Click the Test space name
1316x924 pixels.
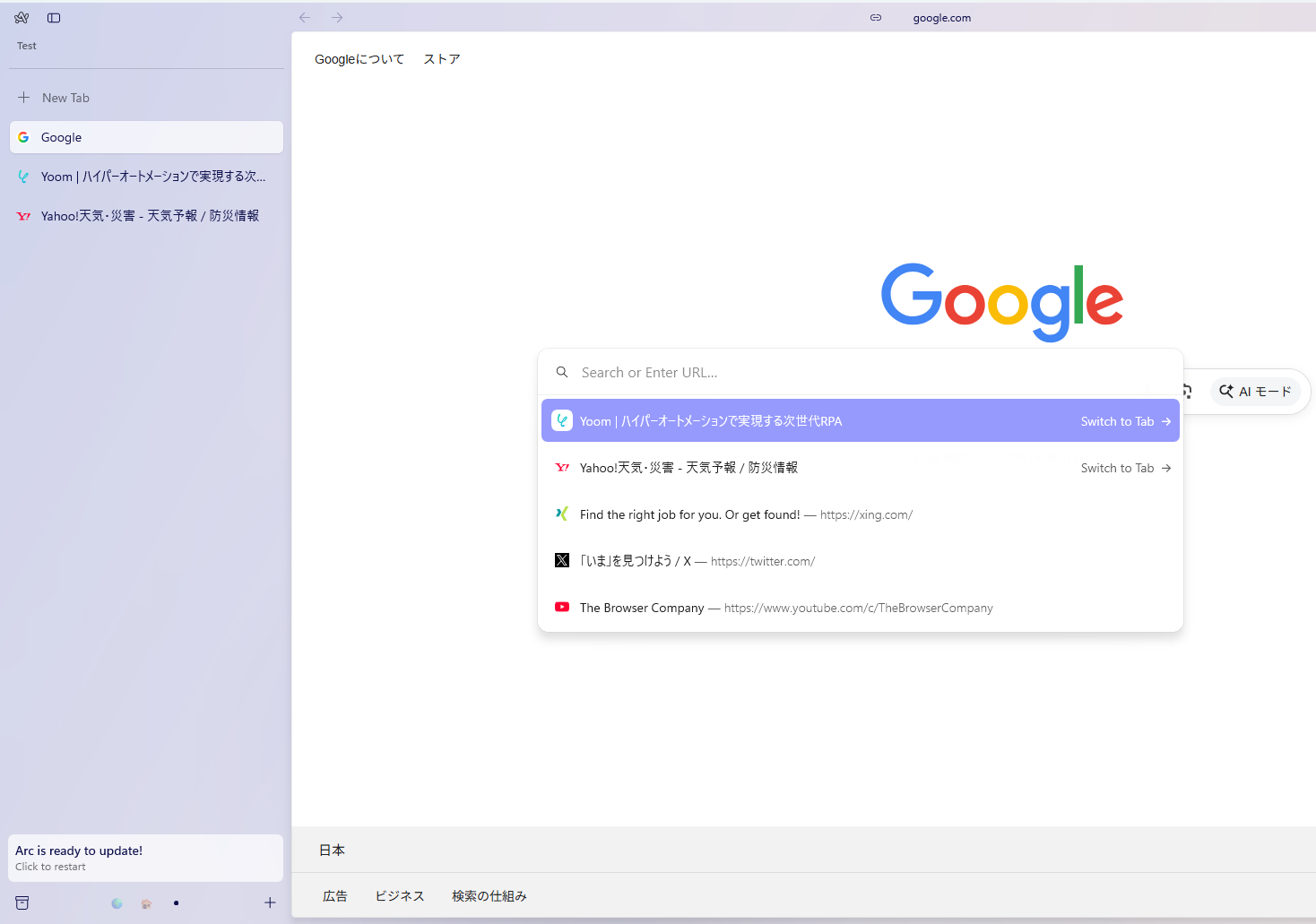[x=27, y=46]
